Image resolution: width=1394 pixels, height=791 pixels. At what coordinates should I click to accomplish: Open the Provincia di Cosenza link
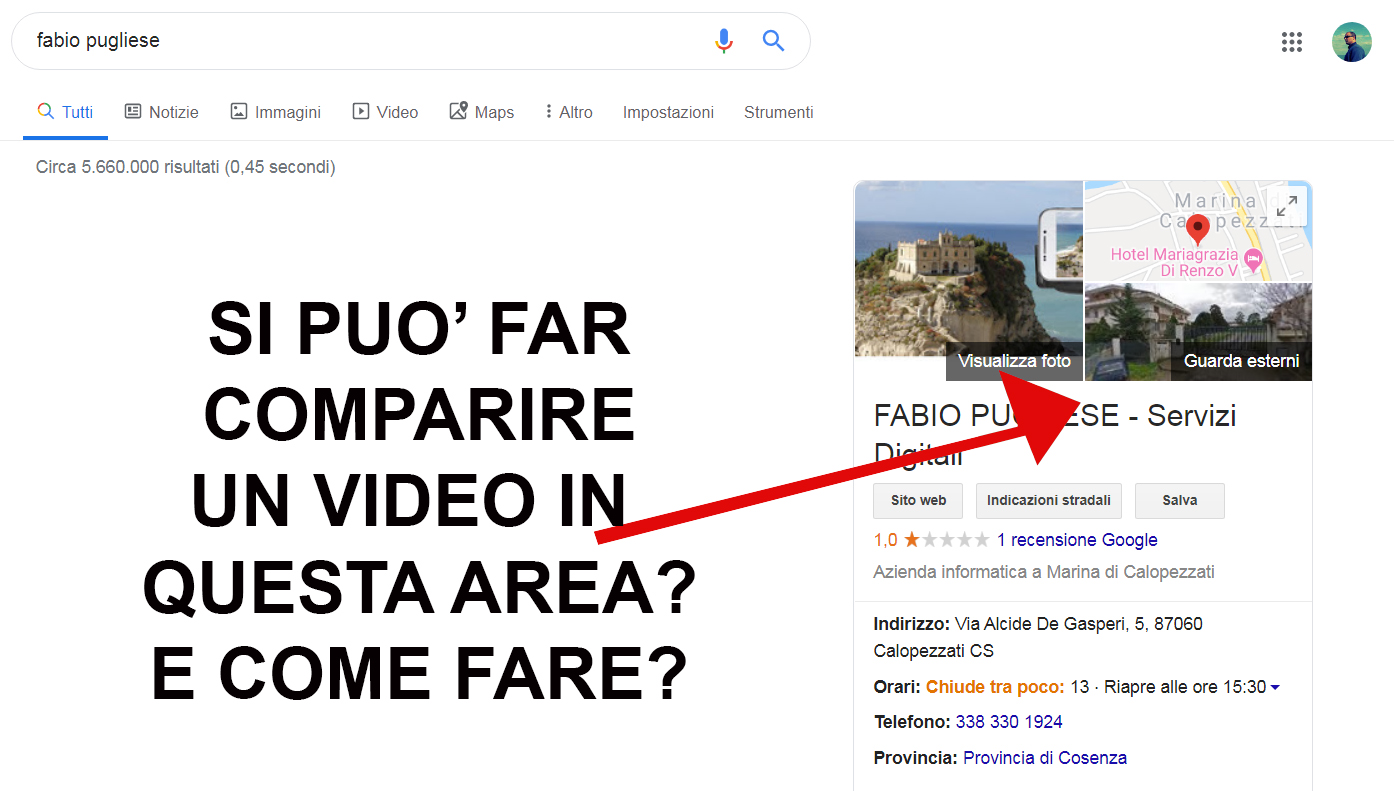[1045, 758]
